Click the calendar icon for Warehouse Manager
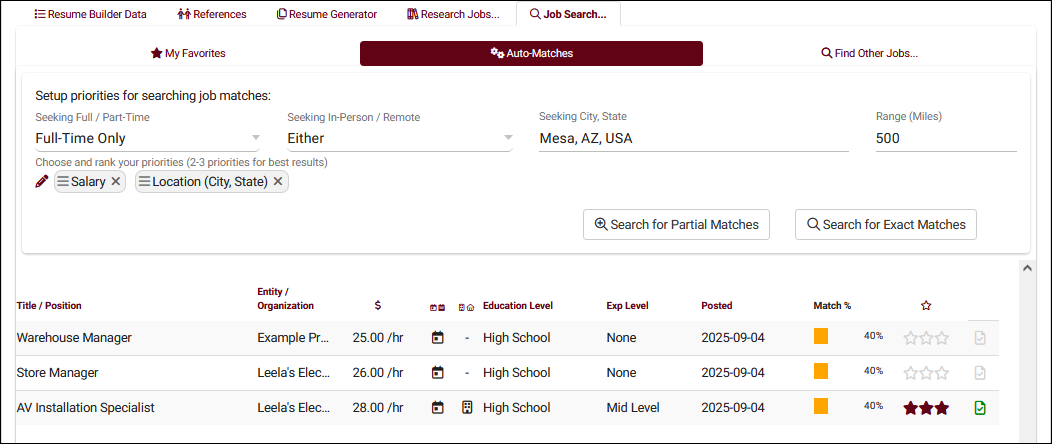Viewport: 1052px width, 444px height. pos(437,338)
